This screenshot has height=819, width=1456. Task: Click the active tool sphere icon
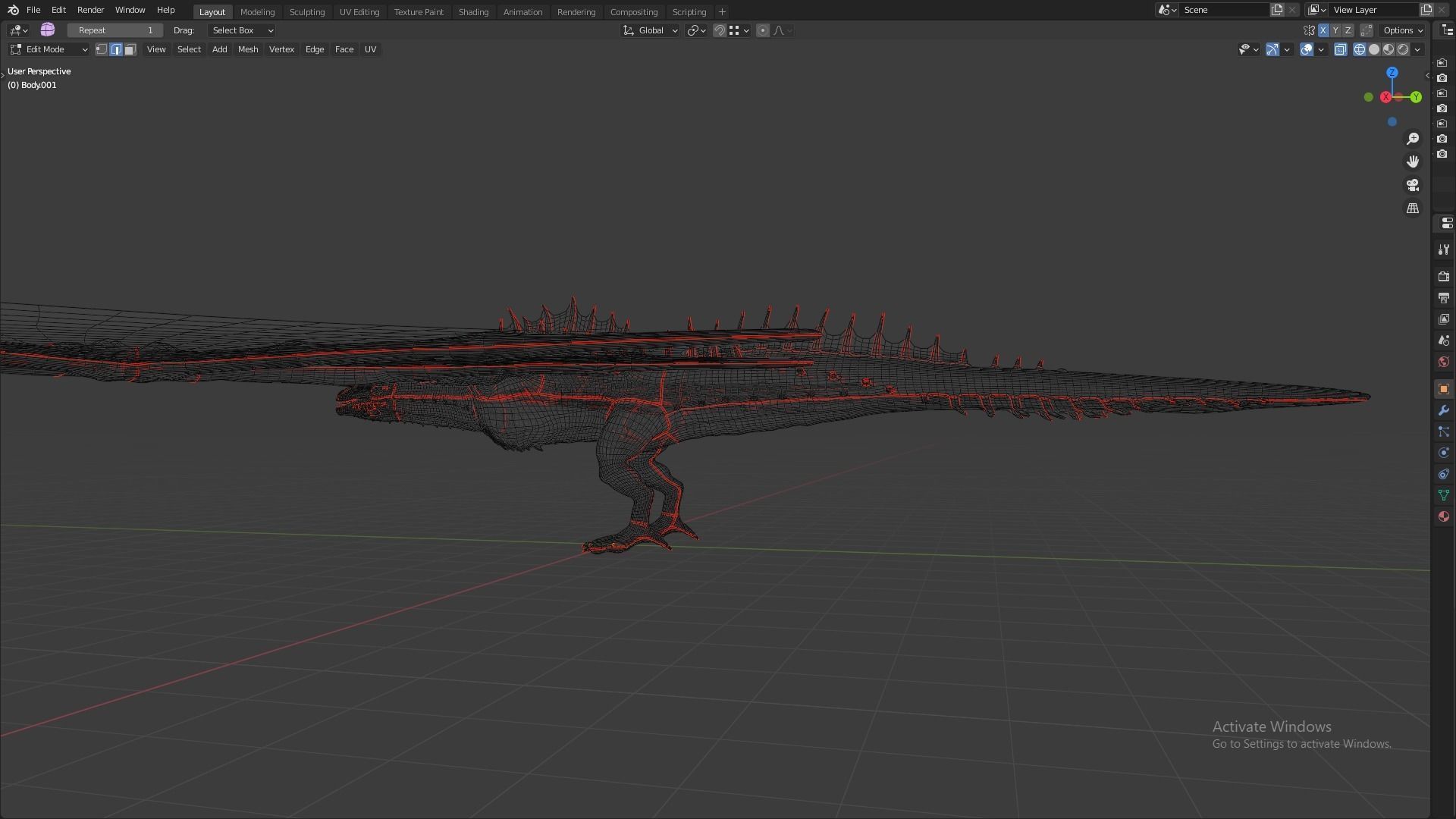48,30
